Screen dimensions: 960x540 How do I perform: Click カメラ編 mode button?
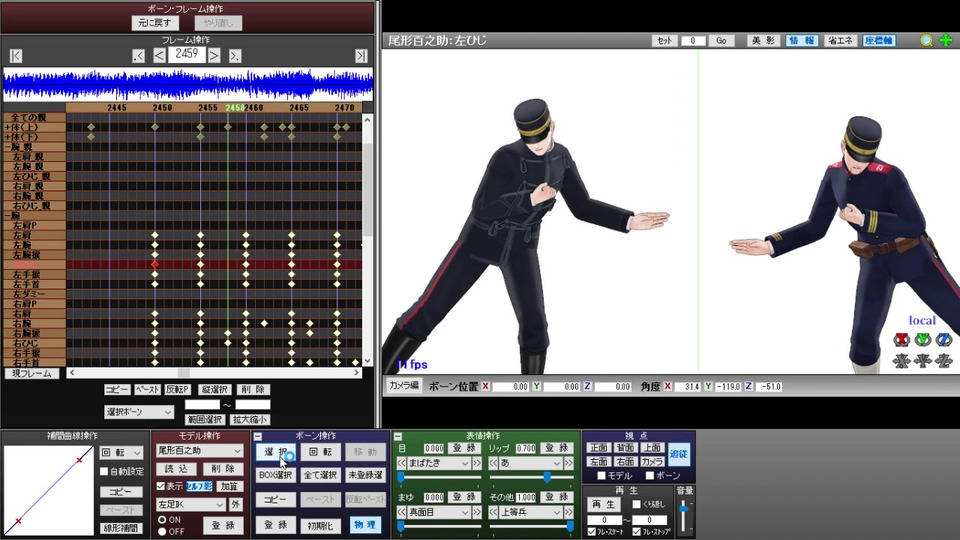(403, 386)
